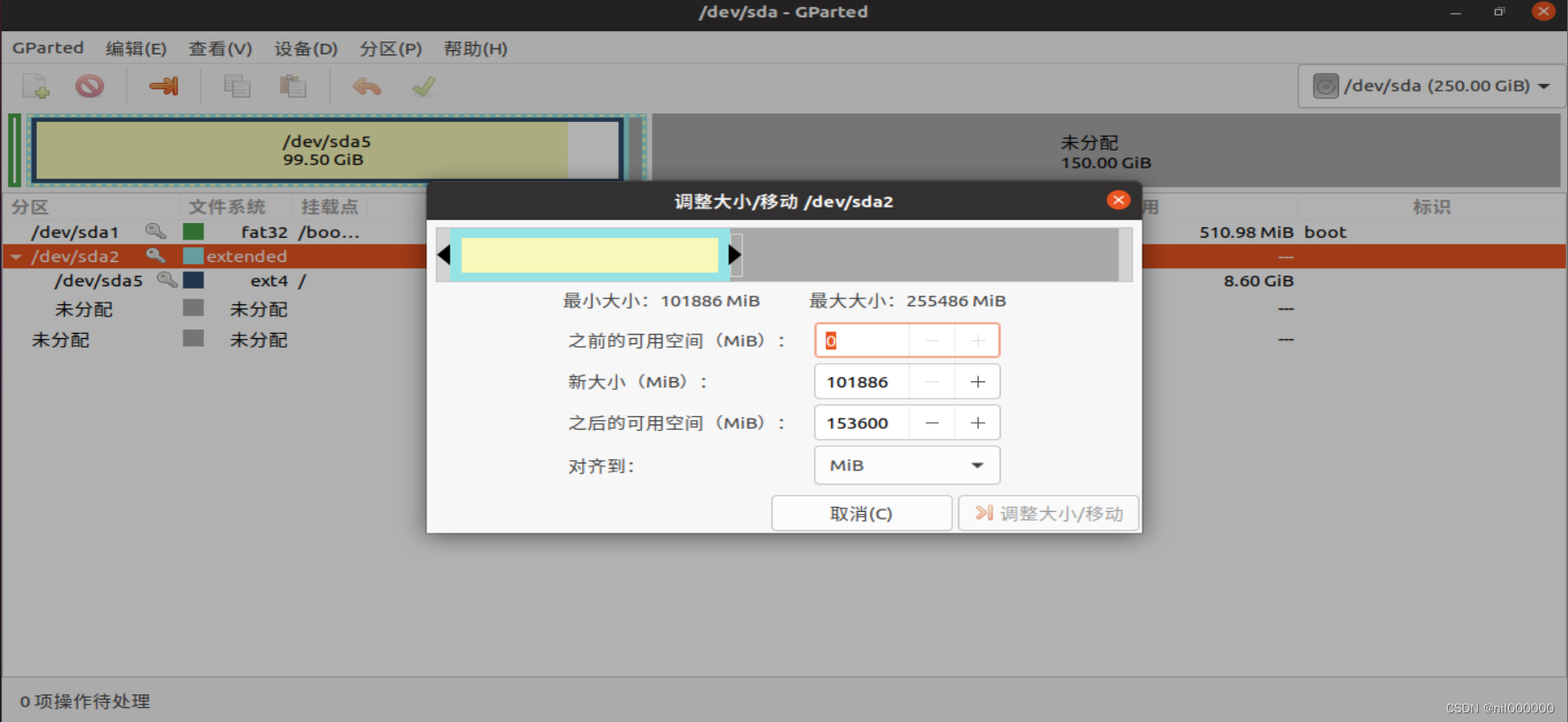Click the 分区 column header
This screenshot has width=1568, height=722.
(x=30, y=207)
